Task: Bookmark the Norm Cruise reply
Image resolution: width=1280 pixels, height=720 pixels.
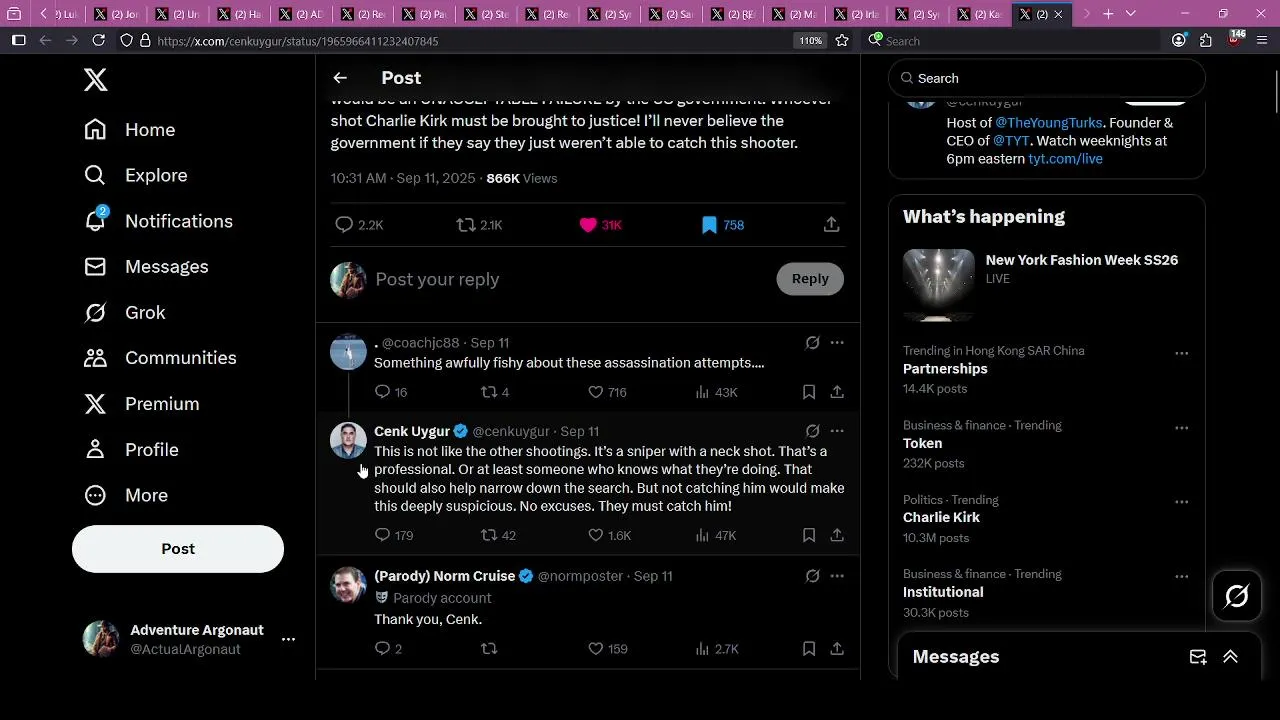Action: (x=809, y=649)
